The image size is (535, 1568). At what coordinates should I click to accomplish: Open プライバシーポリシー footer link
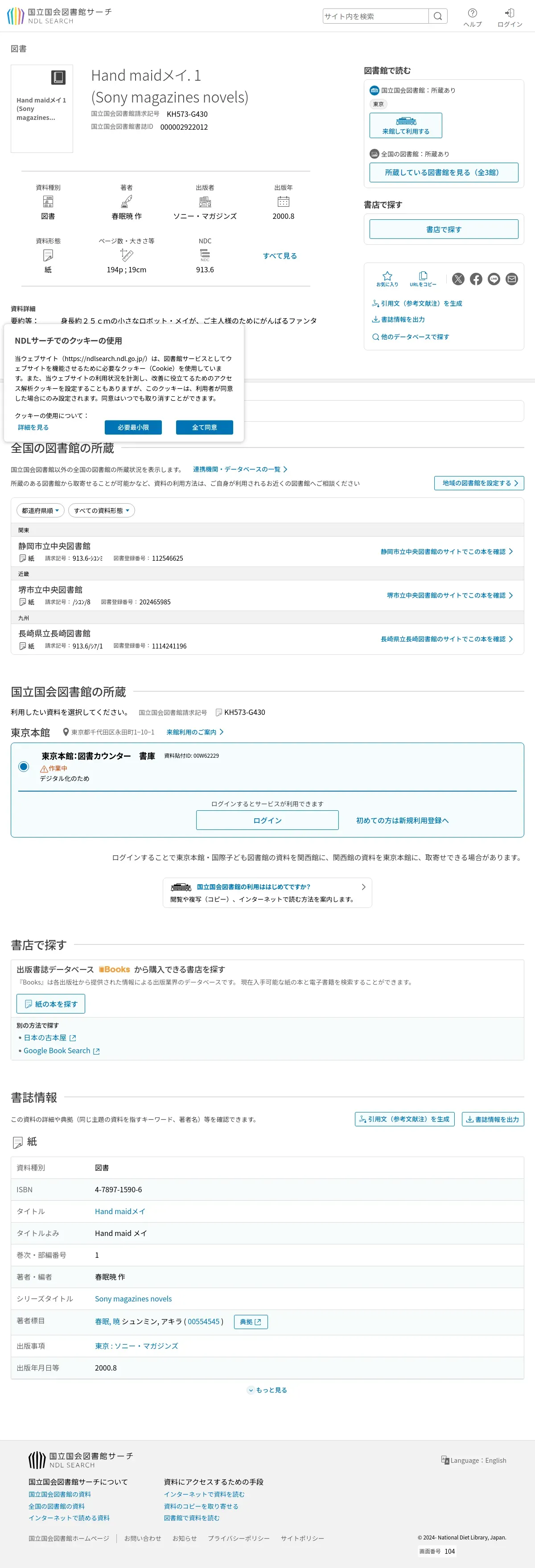pyautogui.click(x=239, y=1538)
